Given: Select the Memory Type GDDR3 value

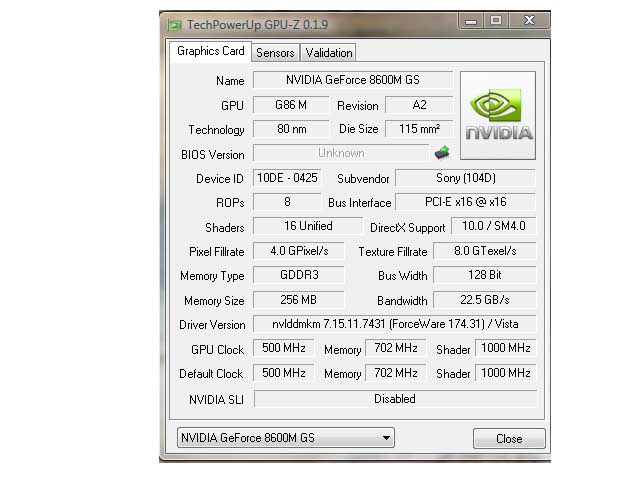Looking at the screenshot, I should point(299,275).
